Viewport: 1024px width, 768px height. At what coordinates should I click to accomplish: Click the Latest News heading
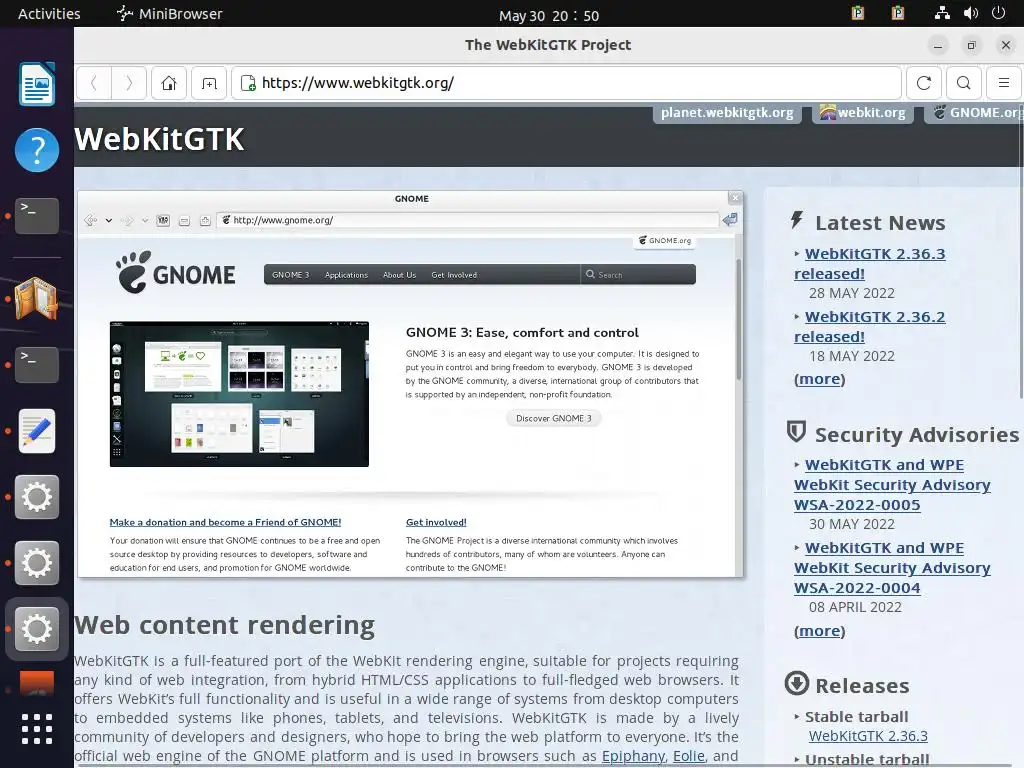click(x=880, y=223)
